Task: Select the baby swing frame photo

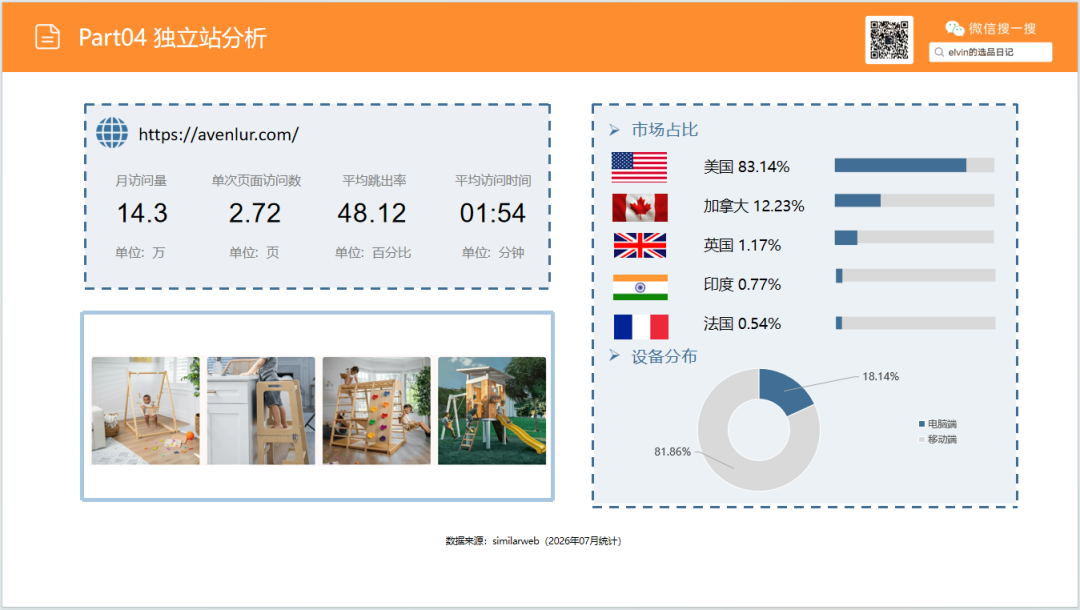Action: 145,410
